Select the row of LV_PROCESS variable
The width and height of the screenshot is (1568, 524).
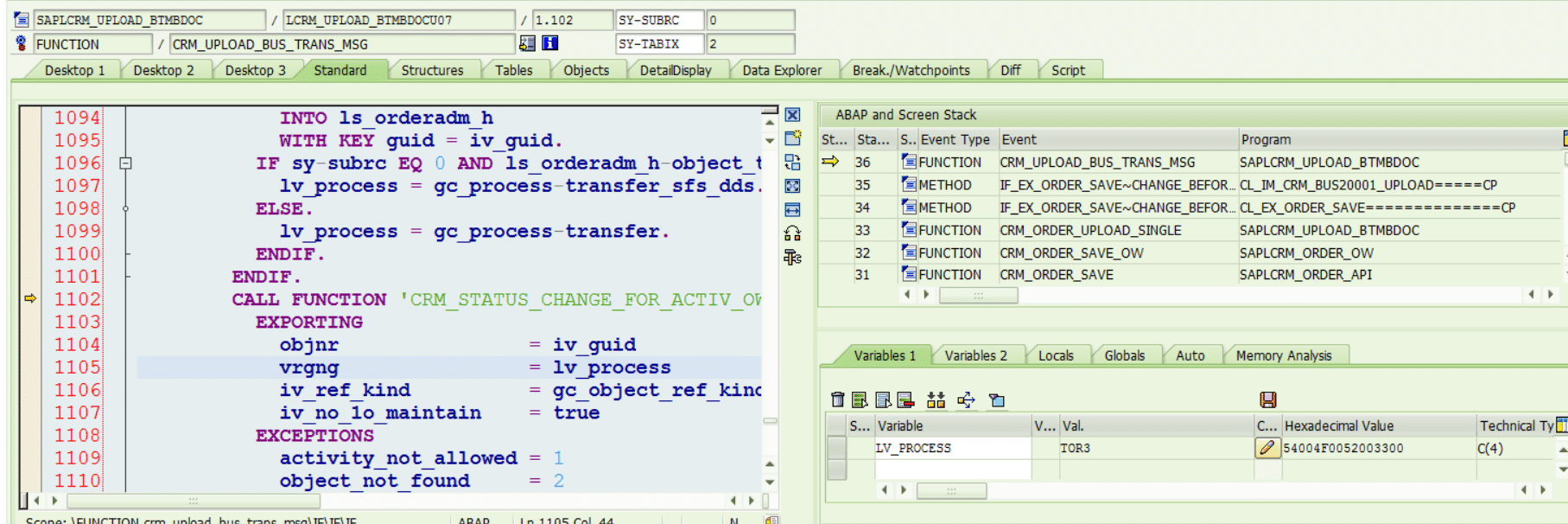point(836,448)
